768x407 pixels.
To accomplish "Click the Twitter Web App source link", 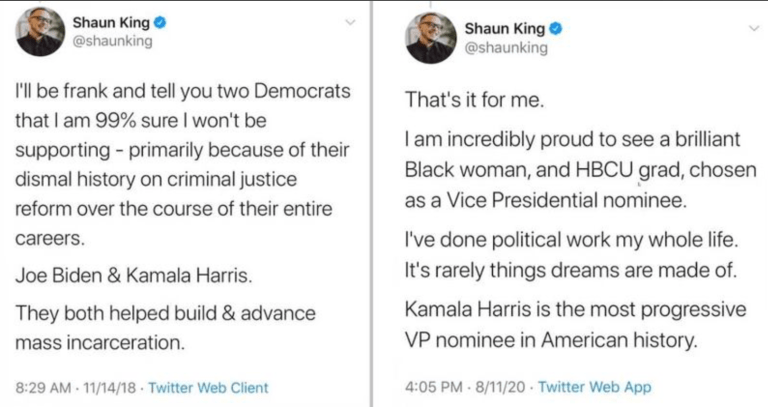I will tap(597, 387).
